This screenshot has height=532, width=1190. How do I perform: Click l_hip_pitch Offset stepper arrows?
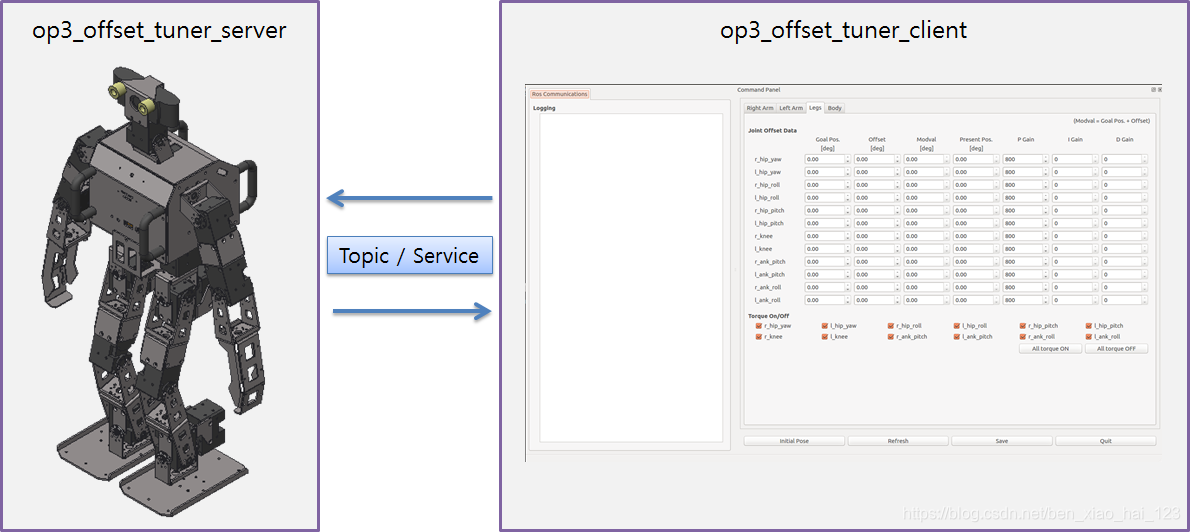[898, 223]
